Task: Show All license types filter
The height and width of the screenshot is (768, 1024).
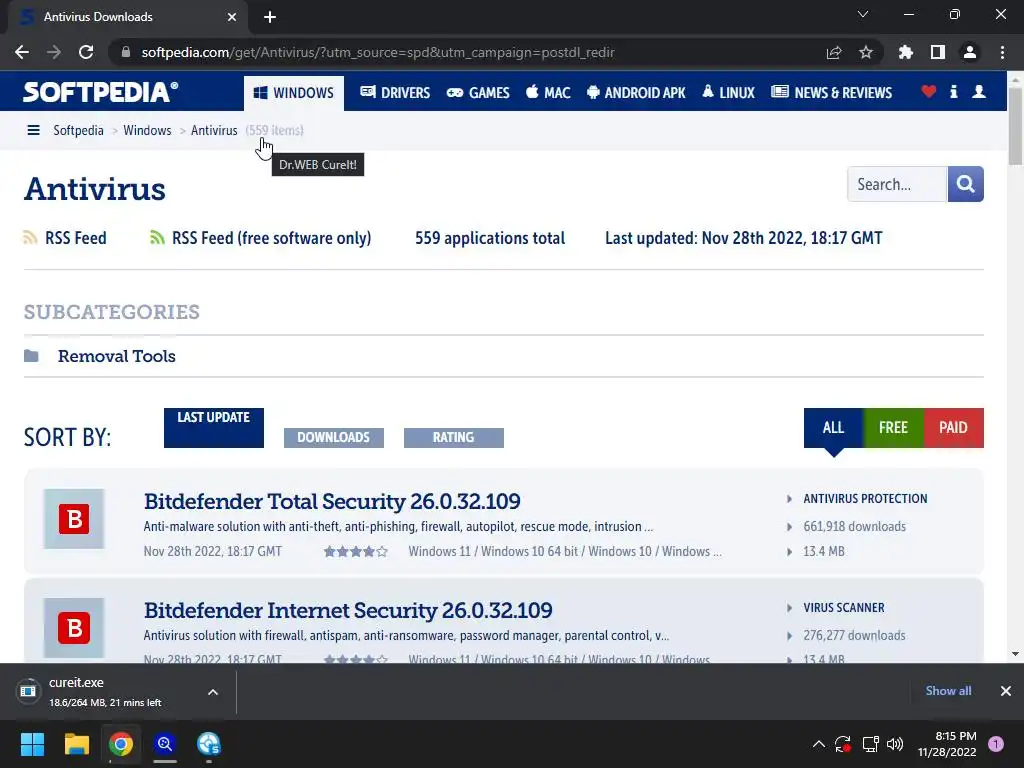Action: click(833, 428)
